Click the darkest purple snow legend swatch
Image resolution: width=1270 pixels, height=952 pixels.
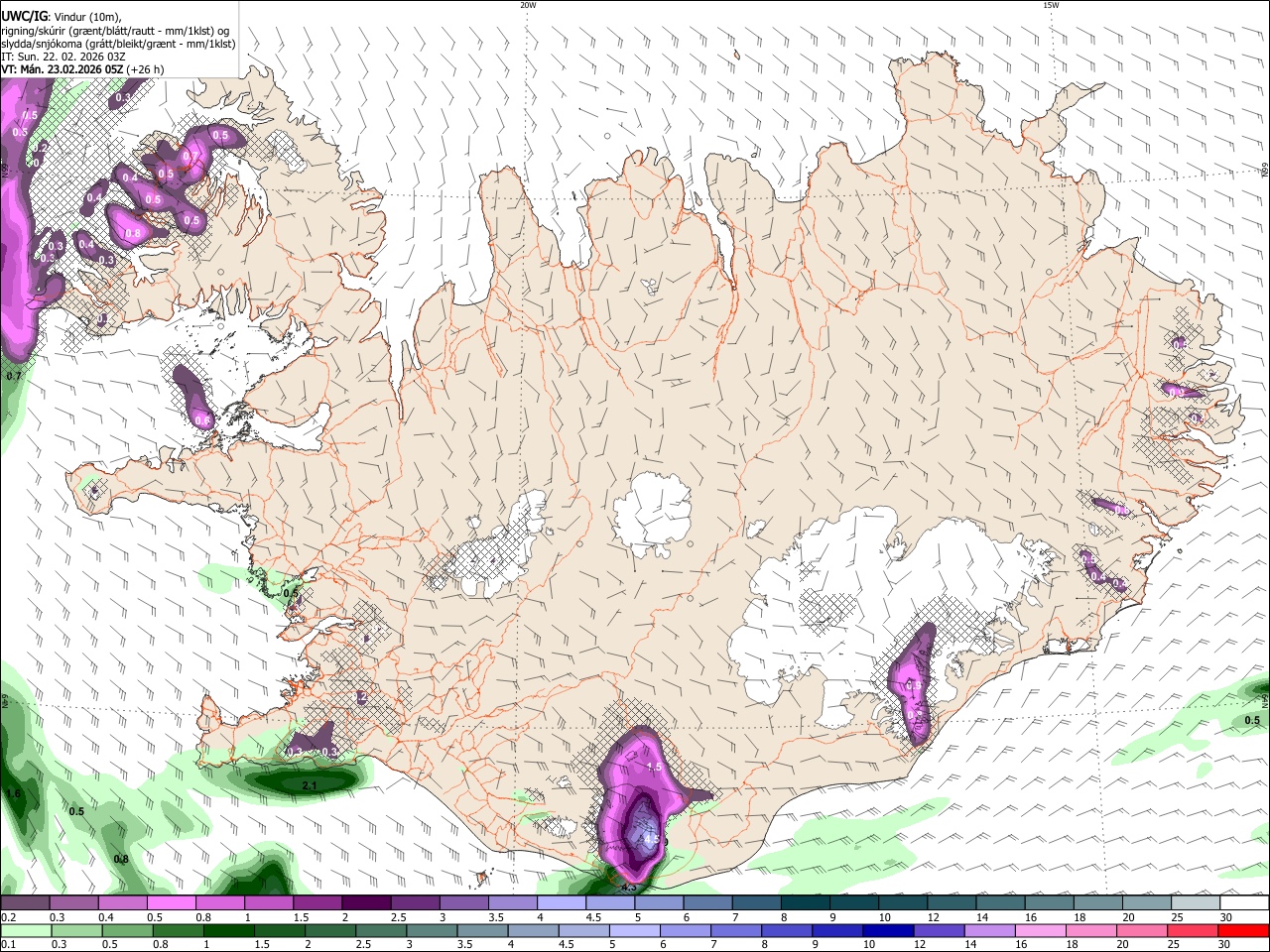pos(366,903)
